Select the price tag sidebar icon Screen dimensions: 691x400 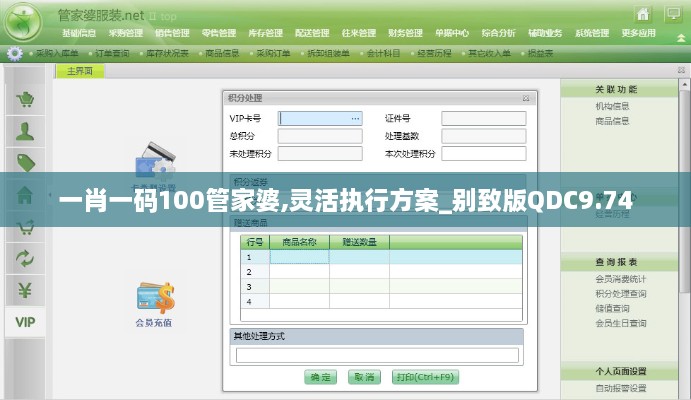[25, 163]
